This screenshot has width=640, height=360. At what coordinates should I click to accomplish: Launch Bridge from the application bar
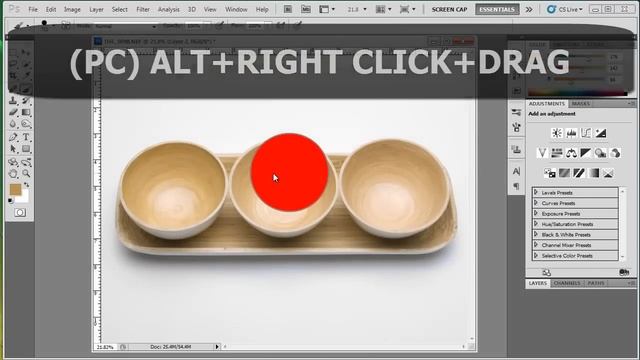(288, 9)
